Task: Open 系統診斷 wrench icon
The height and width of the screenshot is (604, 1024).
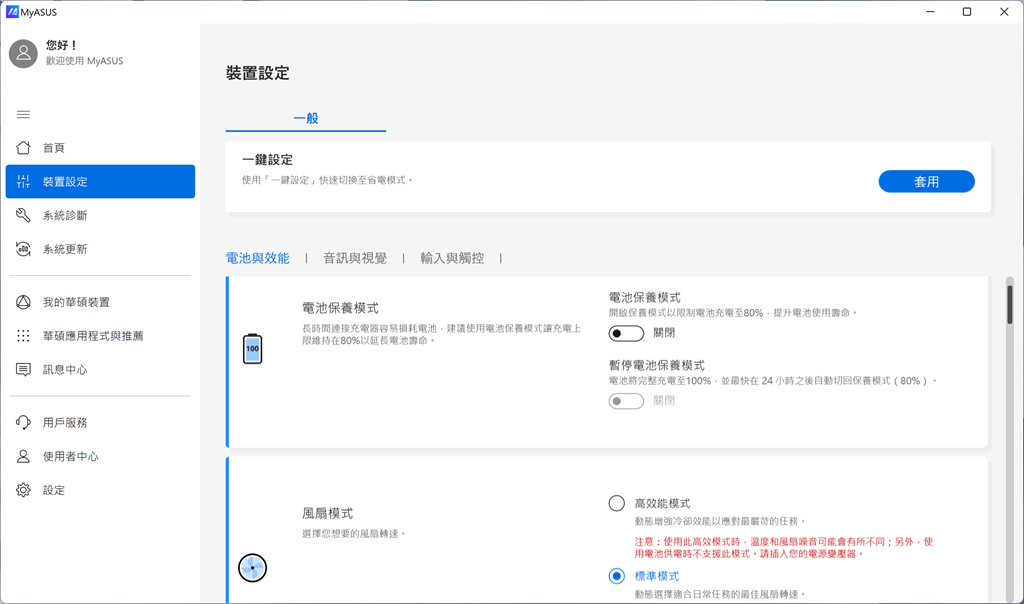Action: [x=24, y=216]
